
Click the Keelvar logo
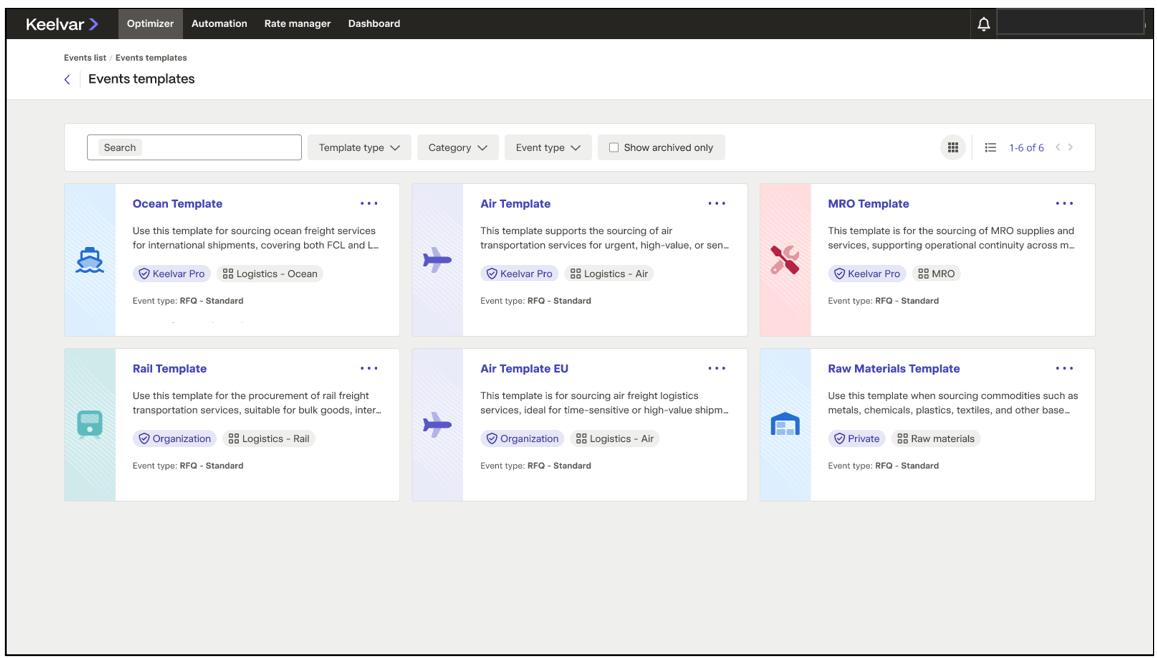click(62, 24)
